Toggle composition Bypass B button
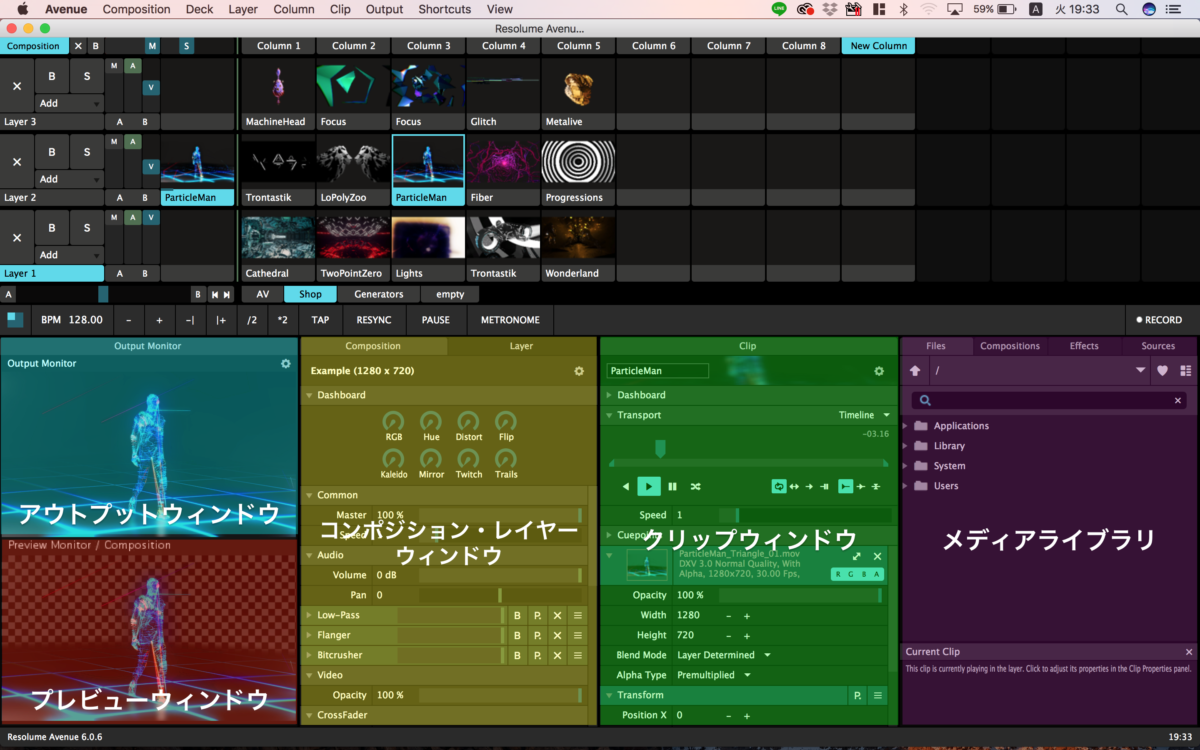The image size is (1200, 750). click(x=96, y=46)
